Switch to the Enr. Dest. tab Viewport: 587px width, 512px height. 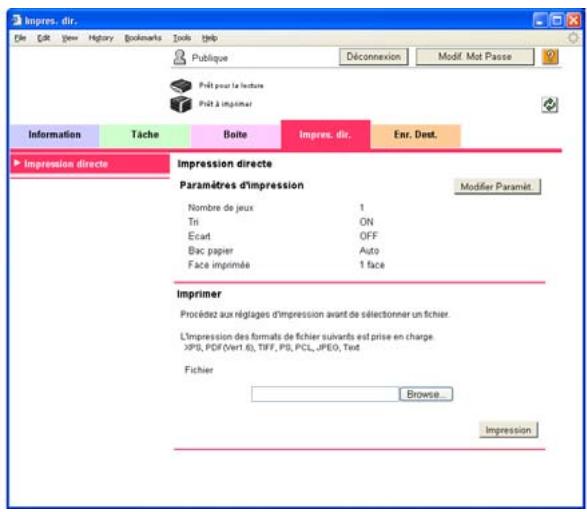coord(416,135)
